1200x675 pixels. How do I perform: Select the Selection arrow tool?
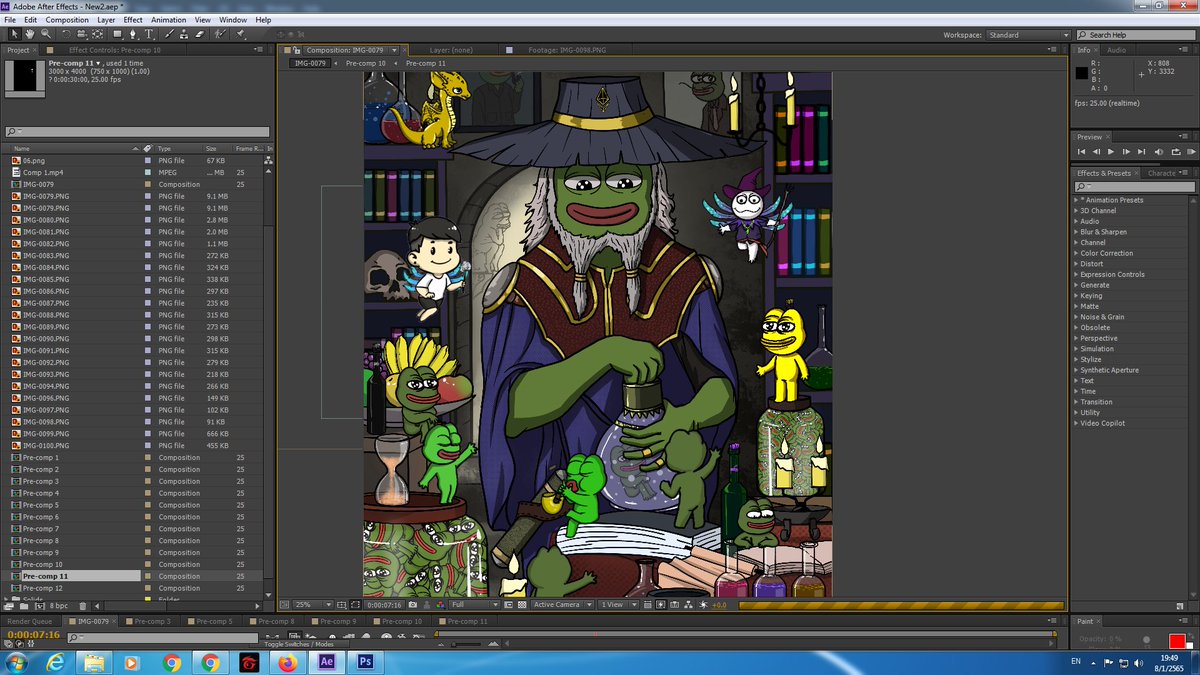14,34
